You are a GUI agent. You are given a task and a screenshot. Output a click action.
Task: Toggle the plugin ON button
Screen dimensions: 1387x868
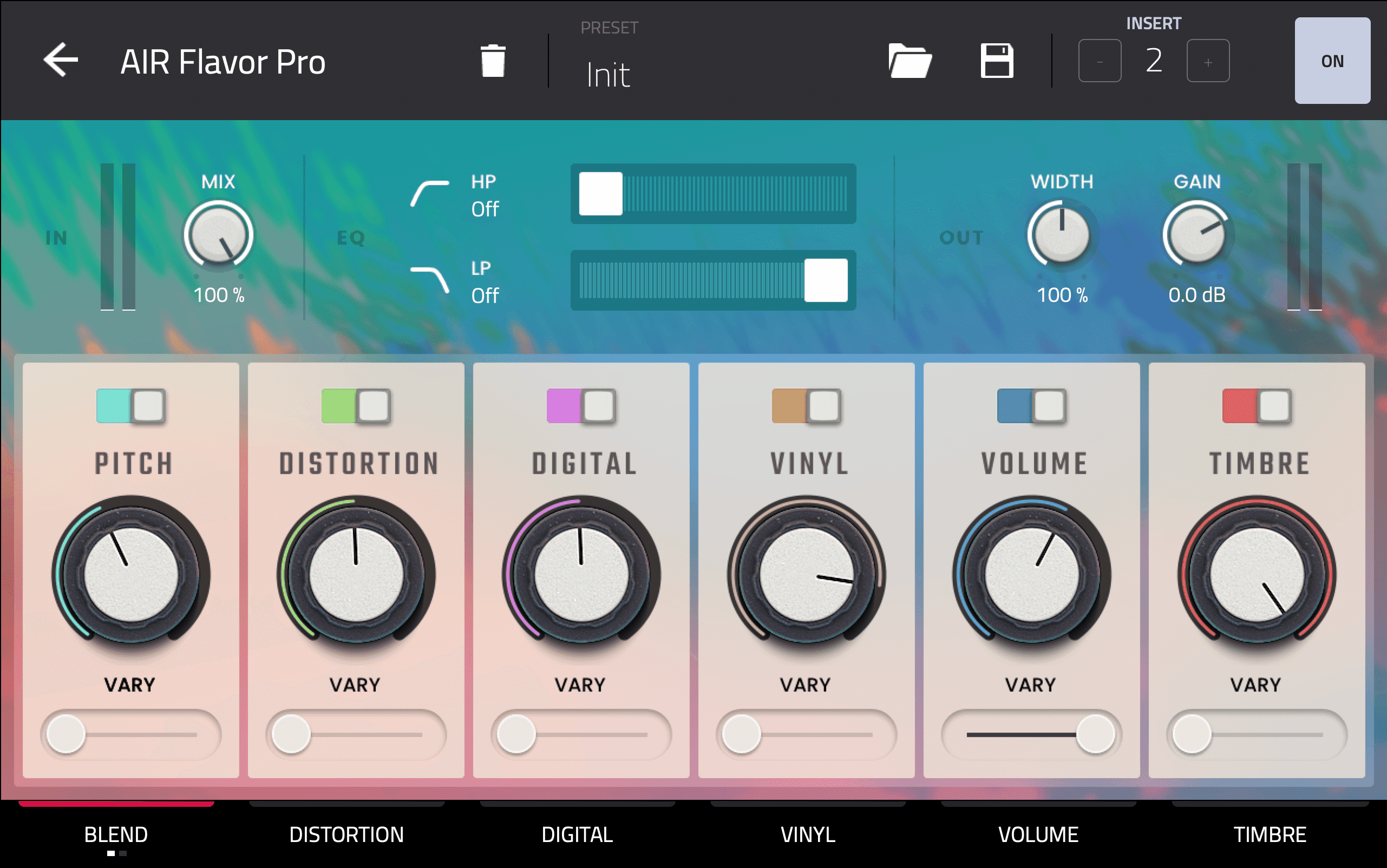click(x=1332, y=61)
